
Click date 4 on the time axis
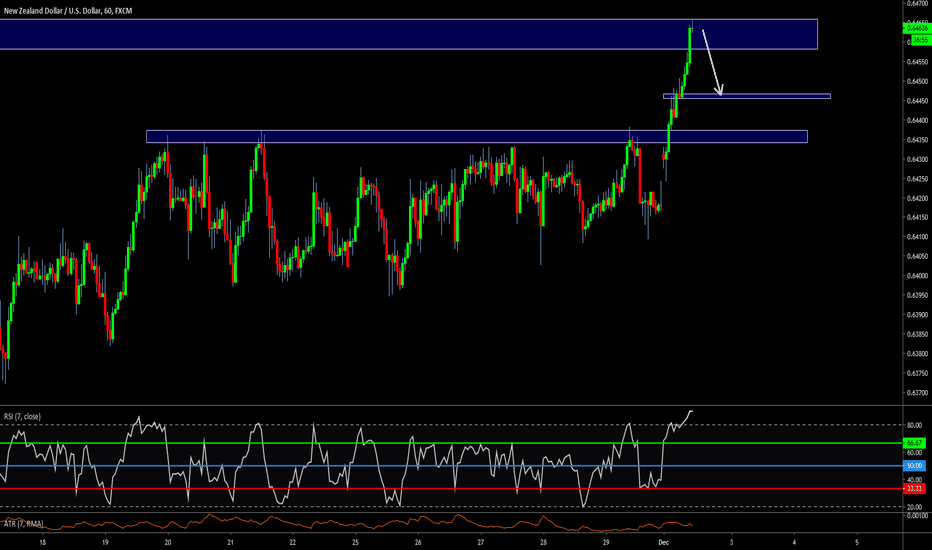click(x=794, y=542)
